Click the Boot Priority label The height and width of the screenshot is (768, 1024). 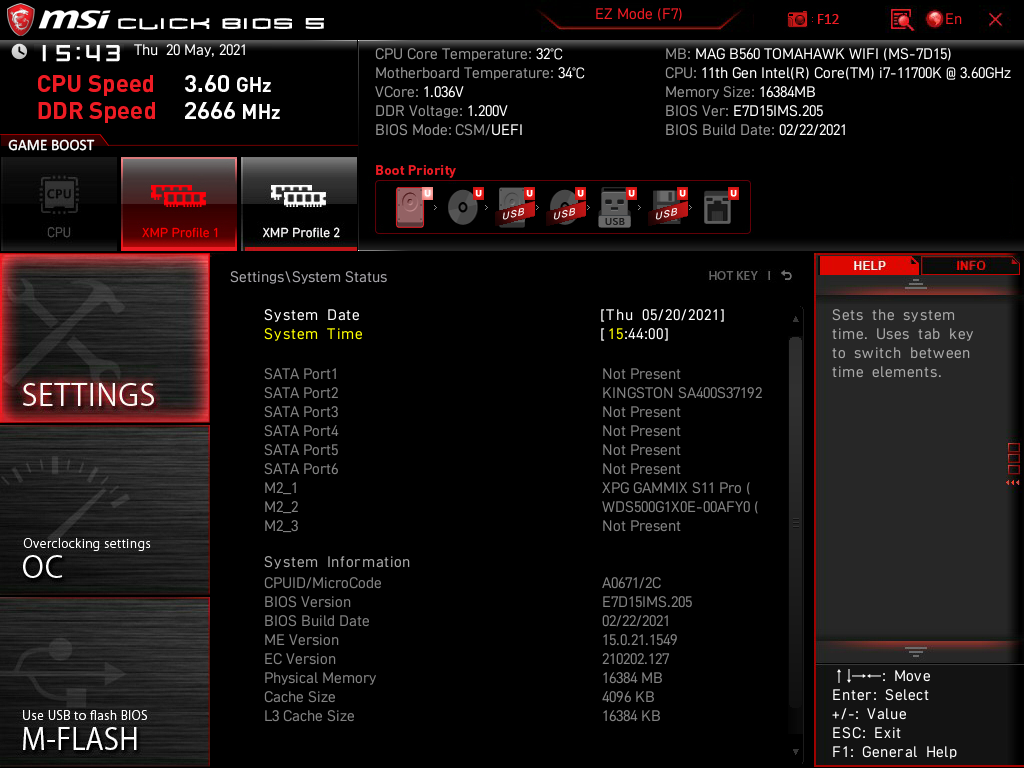click(x=415, y=170)
